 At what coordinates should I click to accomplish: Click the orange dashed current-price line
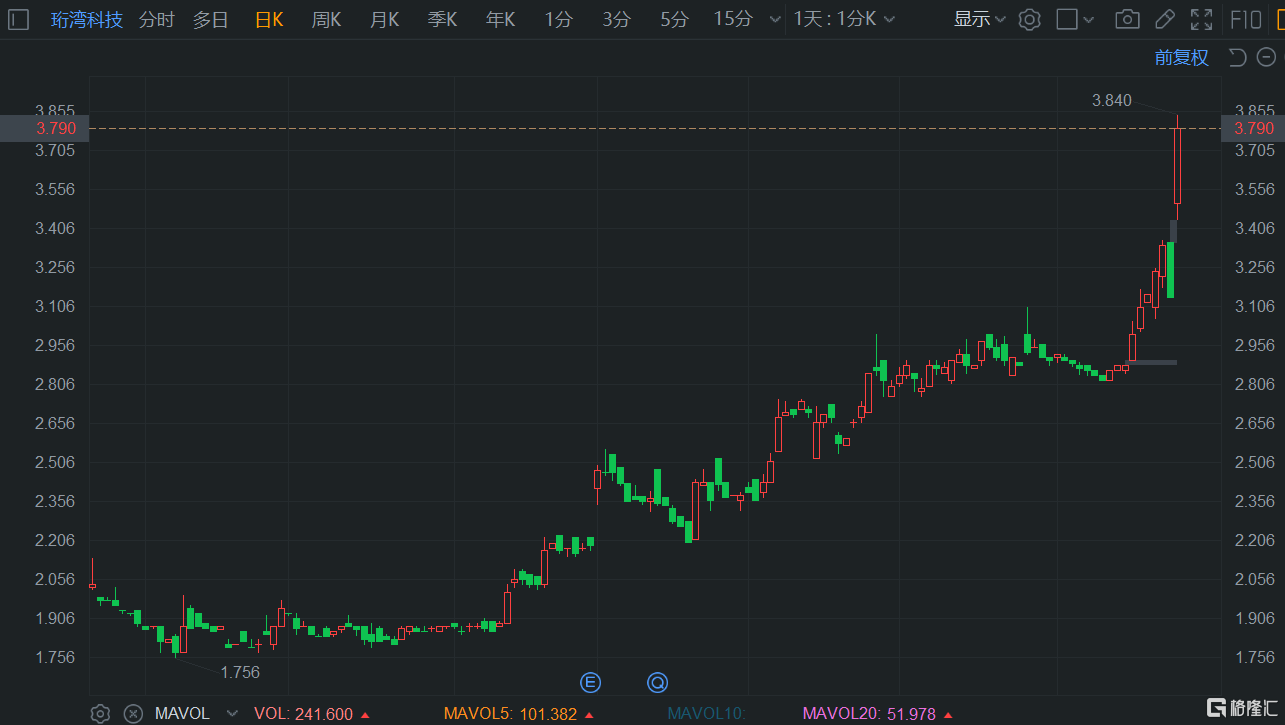[655, 128]
